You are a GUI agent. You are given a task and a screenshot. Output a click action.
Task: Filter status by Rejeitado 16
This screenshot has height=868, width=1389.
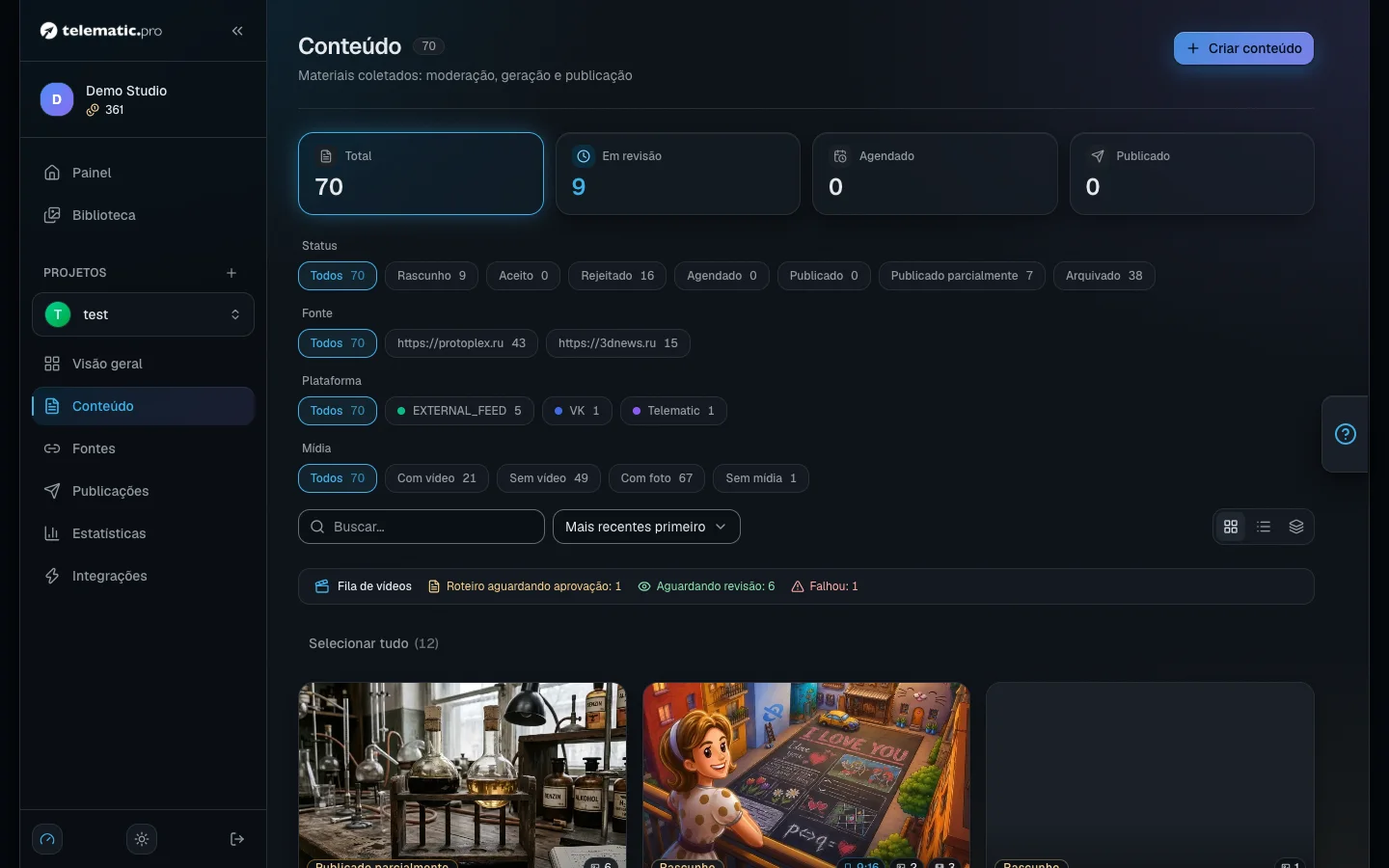(617, 276)
